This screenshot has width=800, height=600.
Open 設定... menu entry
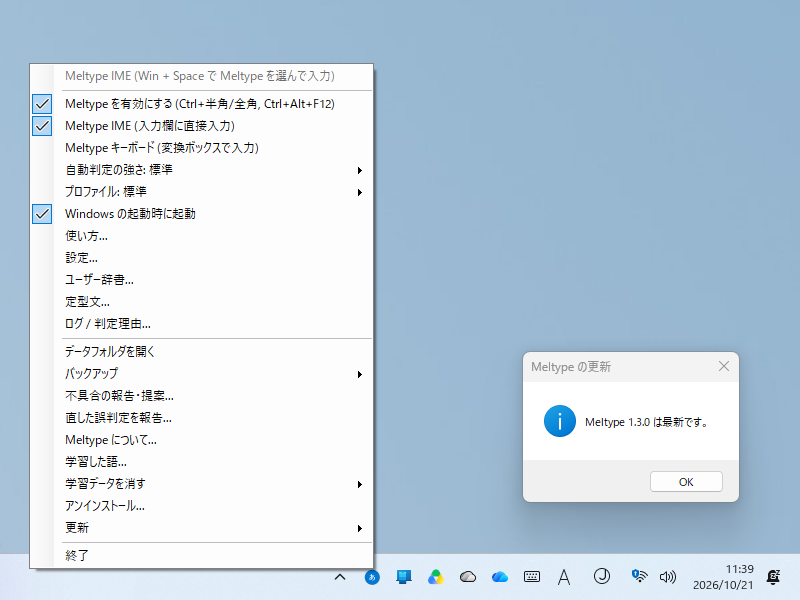(202, 258)
